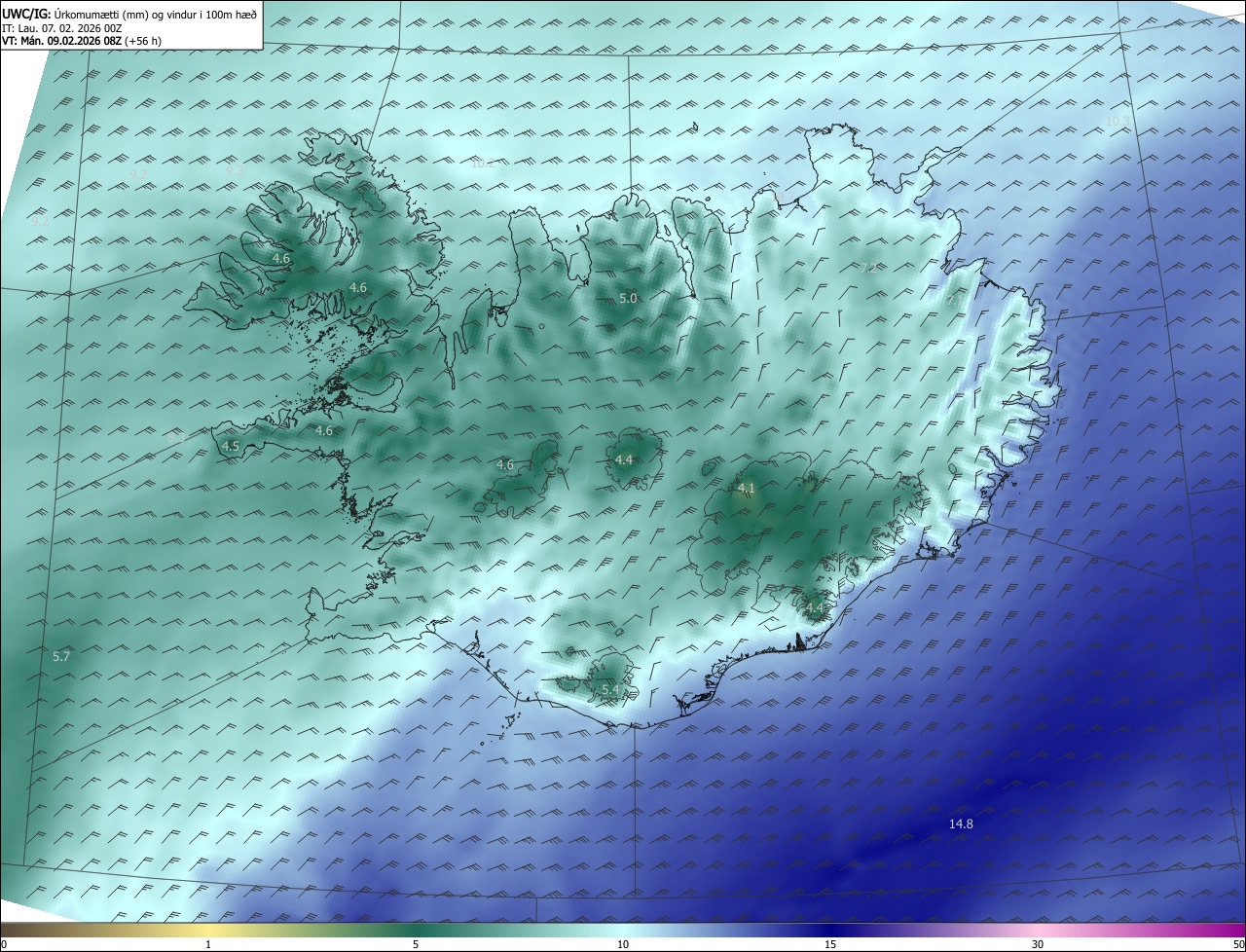Click the 5.7 value label
The width and height of the screenshot is (1246, 952).
click(61, 657)
